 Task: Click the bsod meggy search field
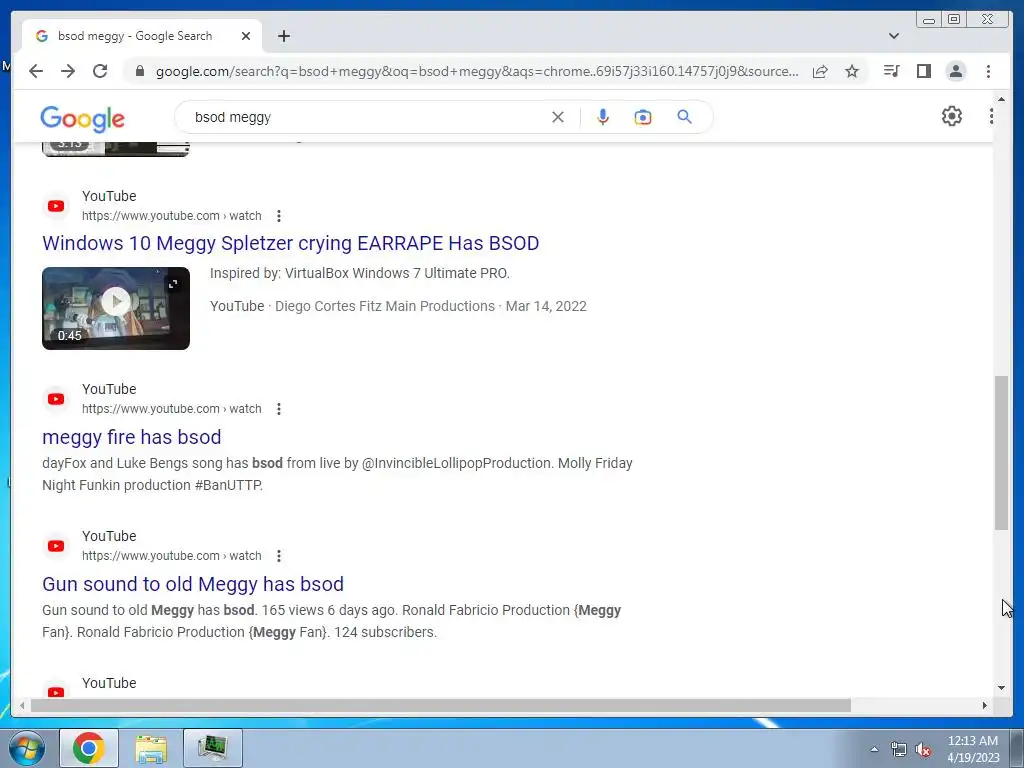[366, 117]
